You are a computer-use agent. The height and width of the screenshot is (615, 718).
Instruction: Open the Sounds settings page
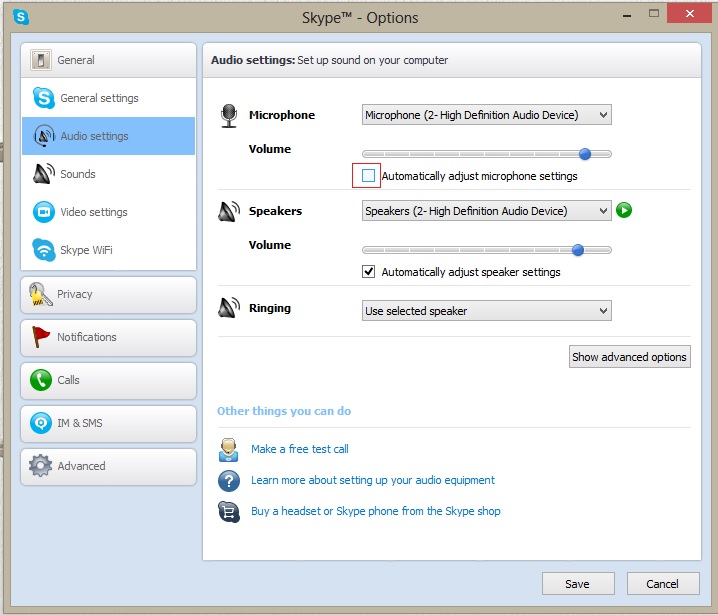tap(109, 174)
